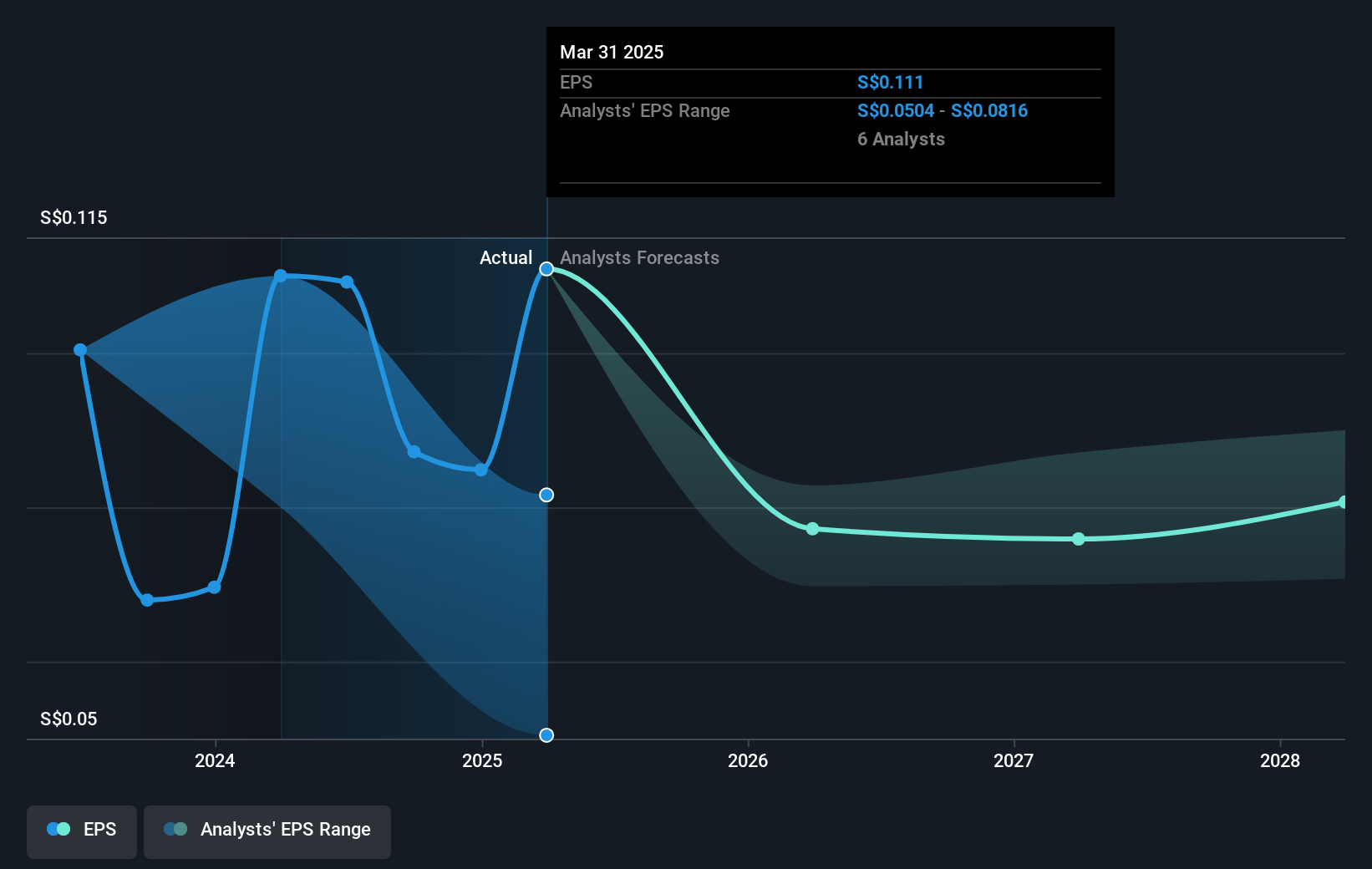This screenshot has height=869, width=1372.
Task: Select the EPS peak point in early 2024
Action: 281,276
